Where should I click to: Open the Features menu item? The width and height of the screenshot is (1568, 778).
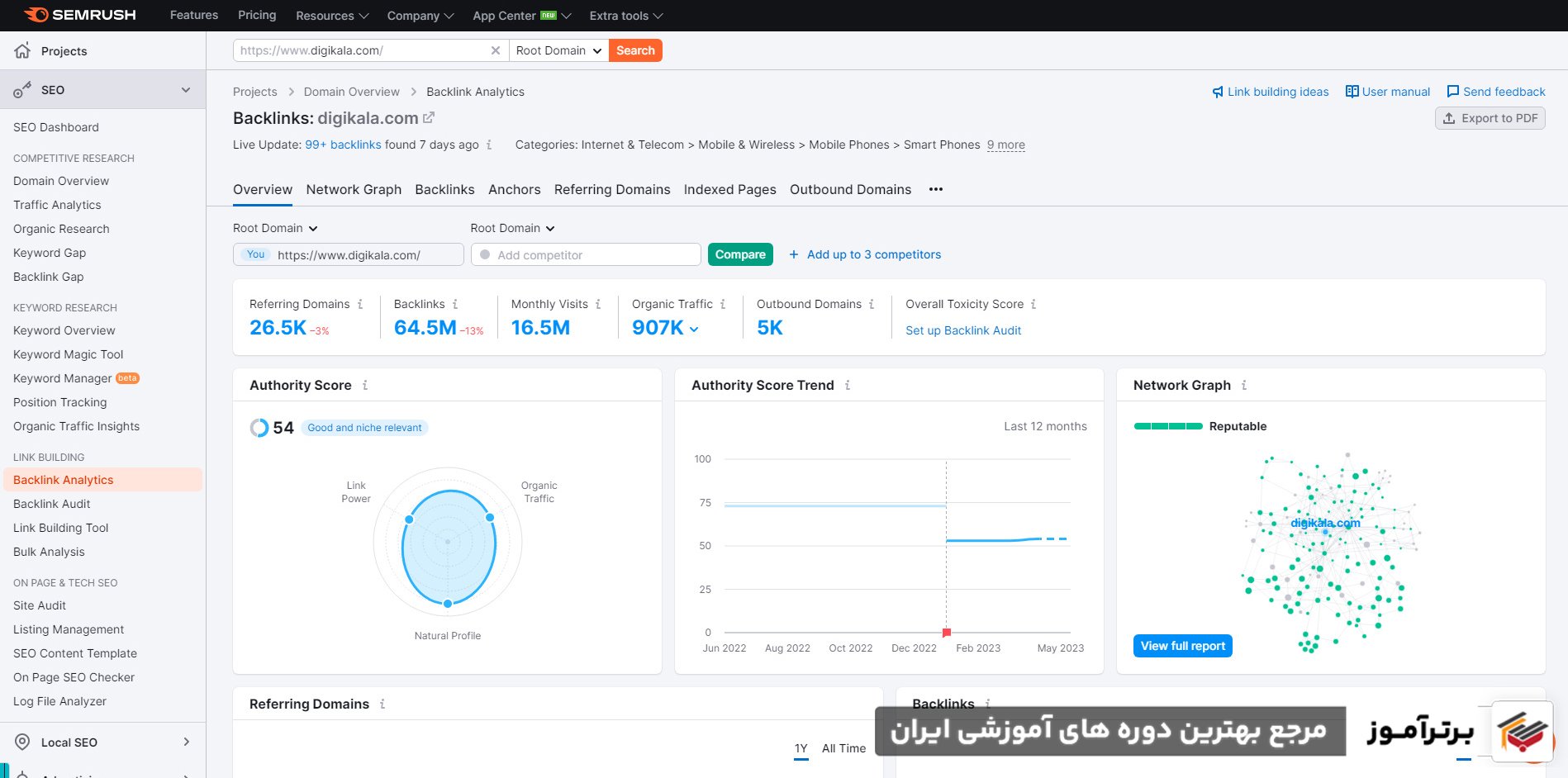click(x=194, y=15)
